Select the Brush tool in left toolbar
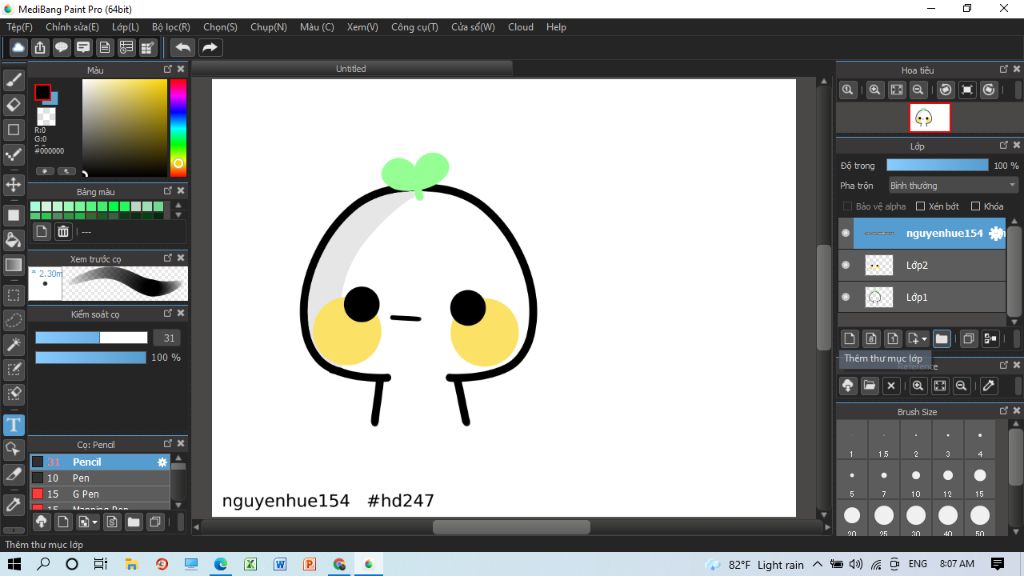The width and height of the screenshot is (1024, 576). [x=14, y=80]
